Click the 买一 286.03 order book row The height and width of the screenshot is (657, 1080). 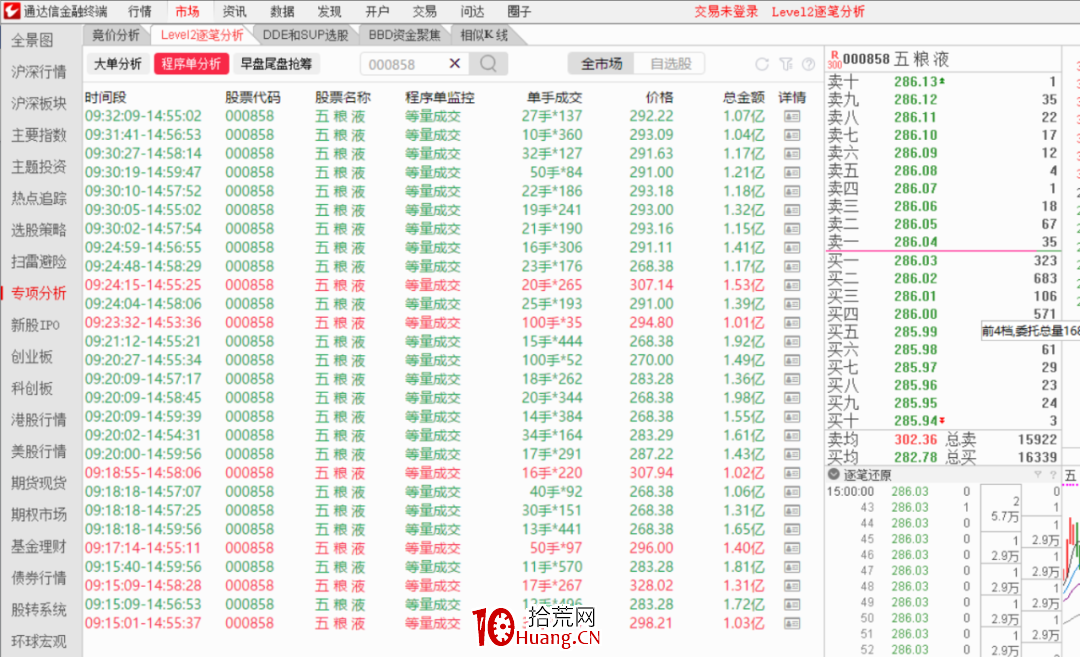942,260
